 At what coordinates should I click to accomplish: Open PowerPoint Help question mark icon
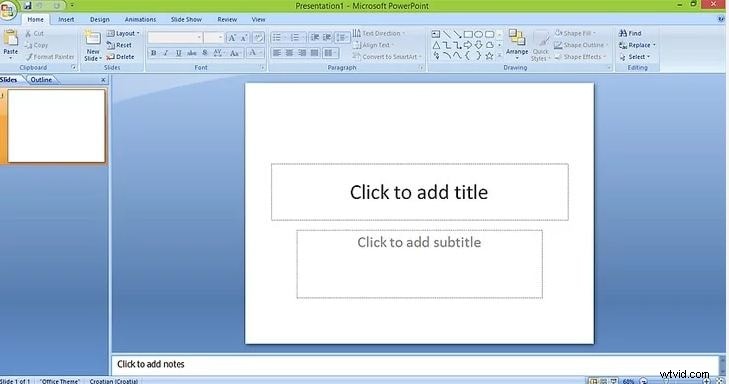click(722, 20)
